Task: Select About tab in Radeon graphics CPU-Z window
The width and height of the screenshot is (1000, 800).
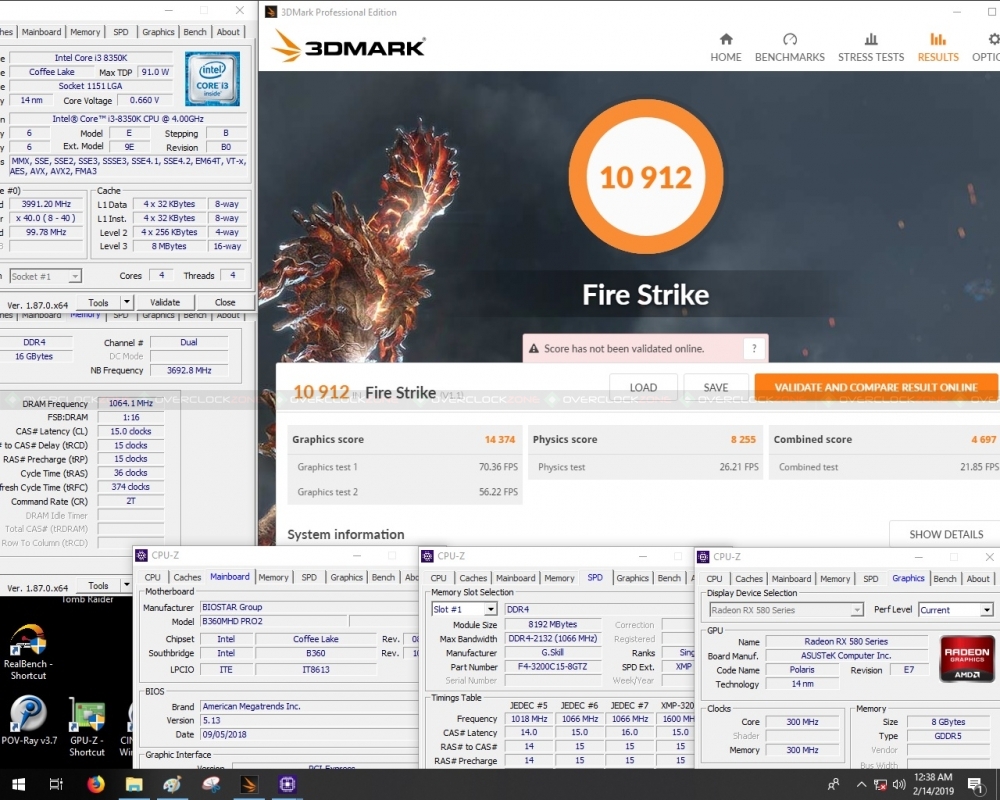Action: pyautogui.click(x=978, y=579)
